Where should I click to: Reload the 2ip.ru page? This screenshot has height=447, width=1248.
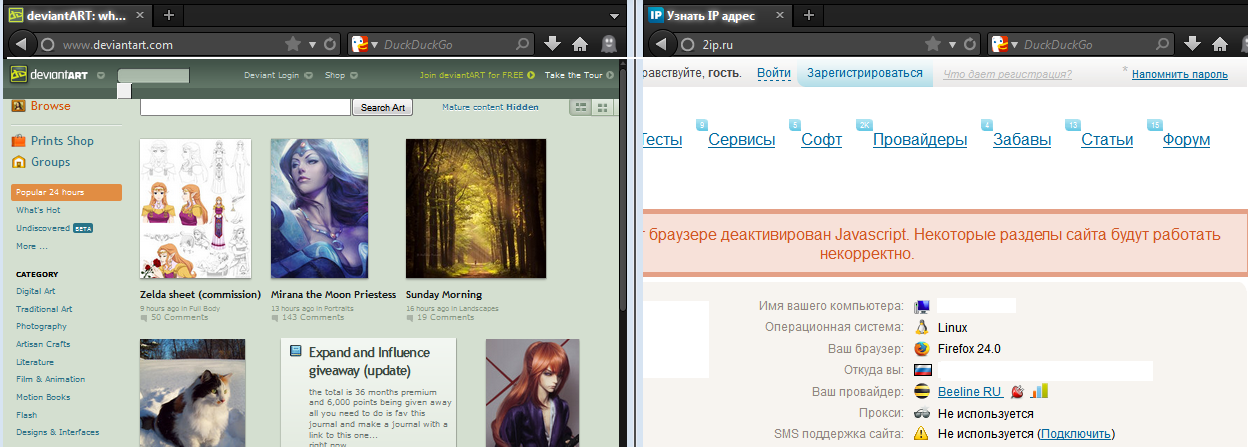971,44
